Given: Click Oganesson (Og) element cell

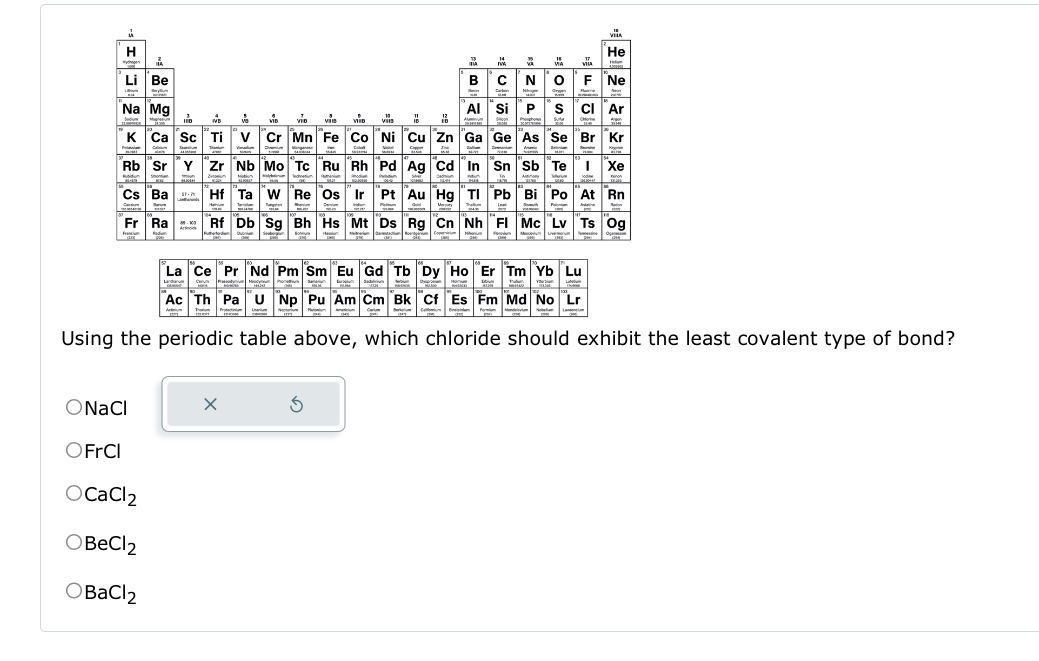Looking at the screenshot, I should click(x=616, y=224).
